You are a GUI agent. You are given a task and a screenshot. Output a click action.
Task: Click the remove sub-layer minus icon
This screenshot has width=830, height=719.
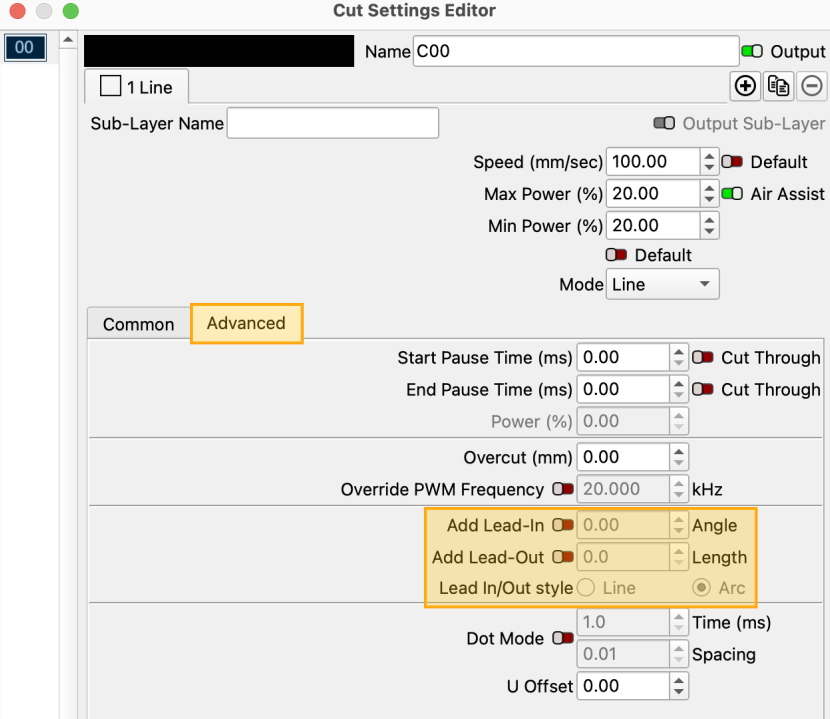pyautogui.click(x=812, y=87)
